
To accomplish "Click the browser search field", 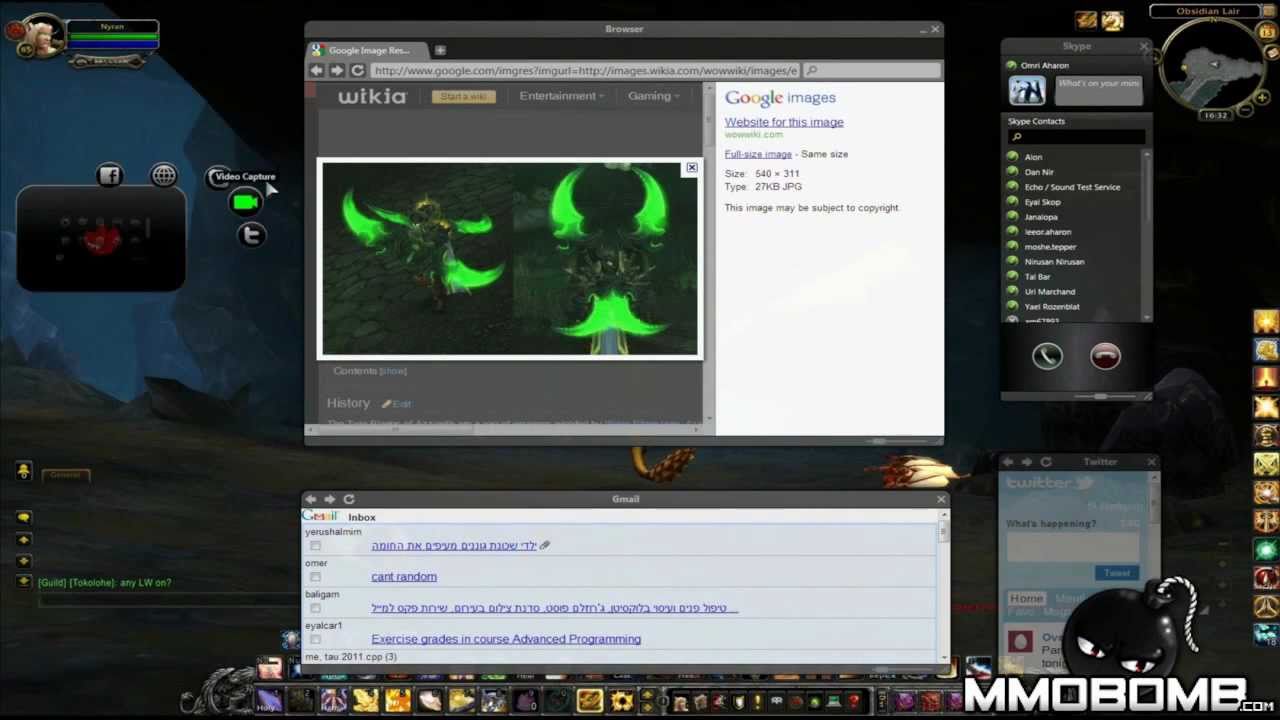I will [872, 70].
